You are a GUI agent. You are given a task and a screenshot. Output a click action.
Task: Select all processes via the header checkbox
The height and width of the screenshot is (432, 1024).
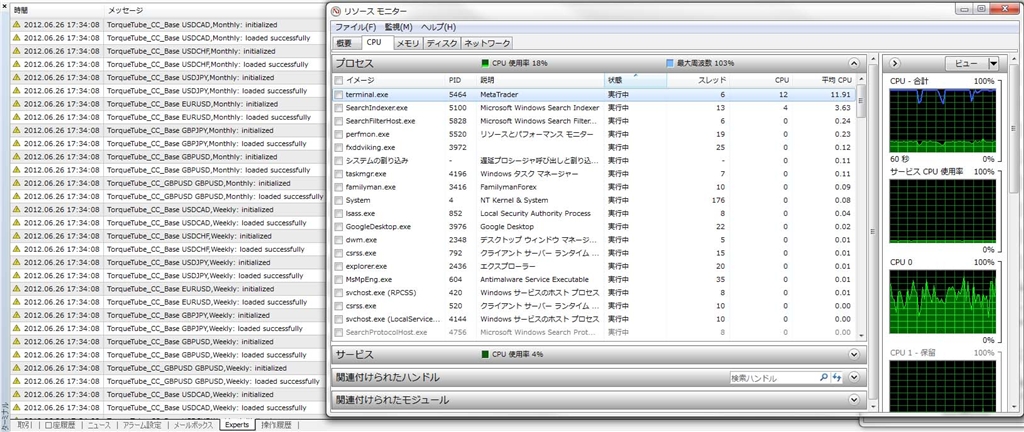point(339,79)
